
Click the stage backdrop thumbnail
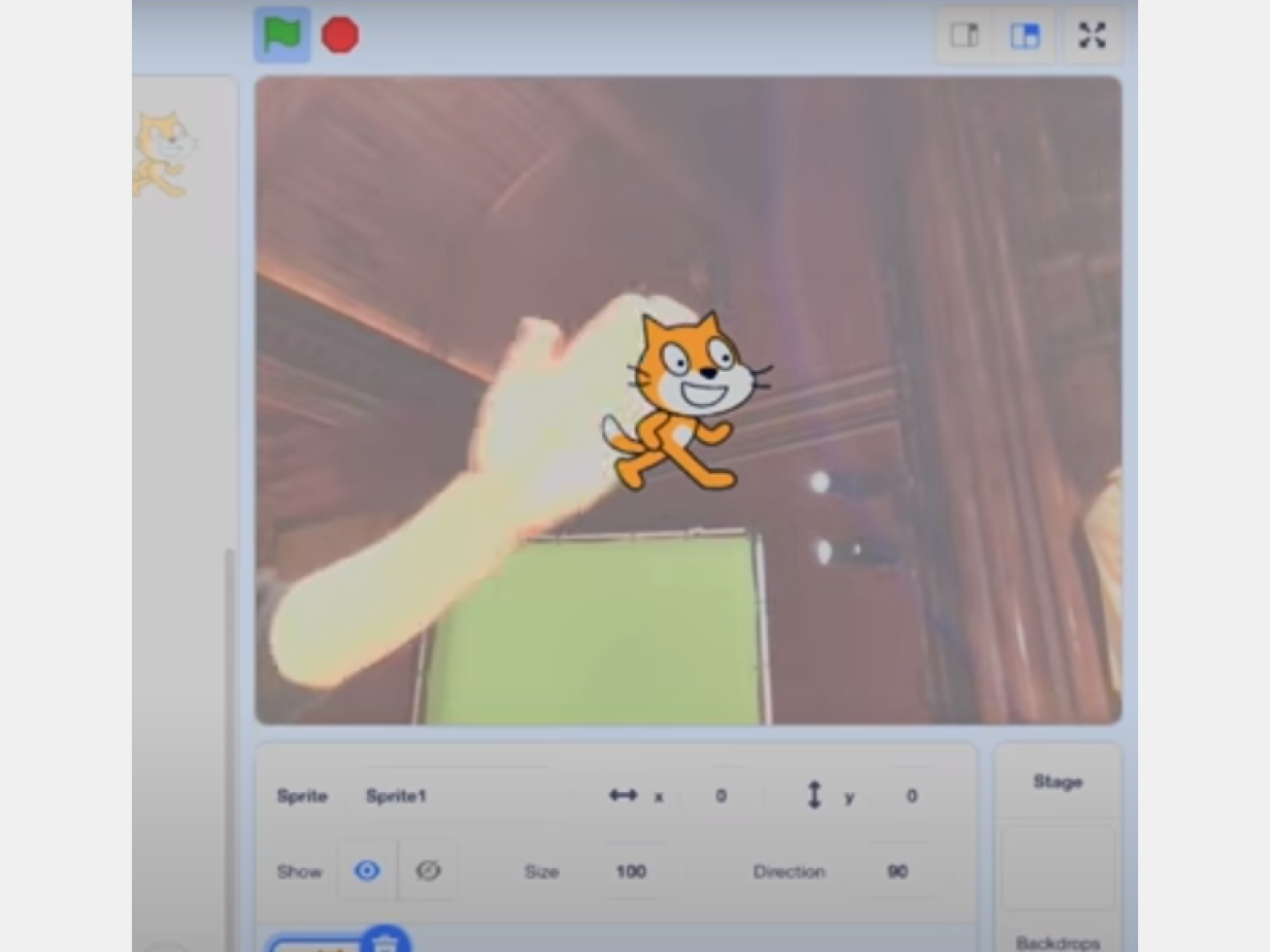point(1058,870)
